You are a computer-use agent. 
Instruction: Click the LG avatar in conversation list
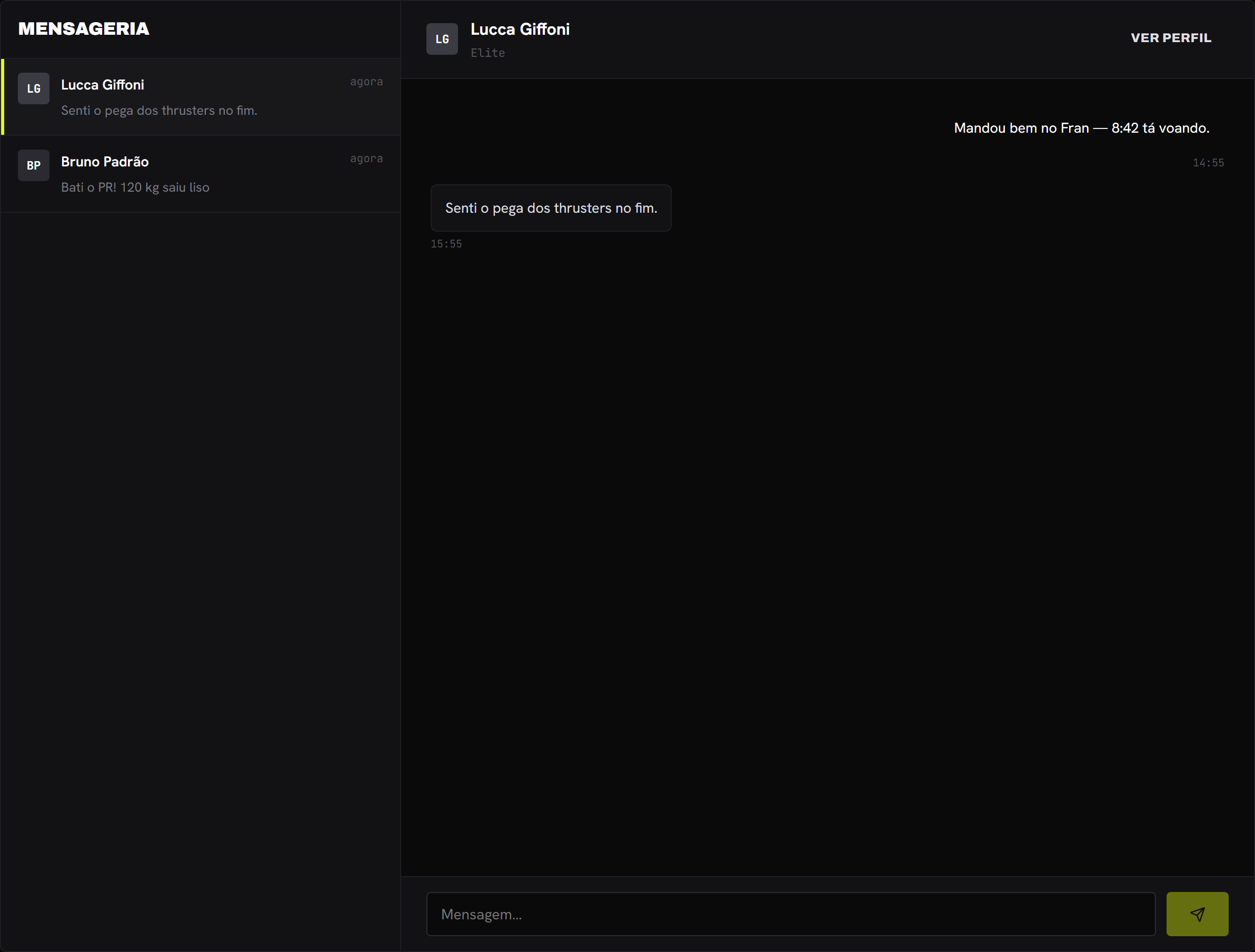coord(34,88)
